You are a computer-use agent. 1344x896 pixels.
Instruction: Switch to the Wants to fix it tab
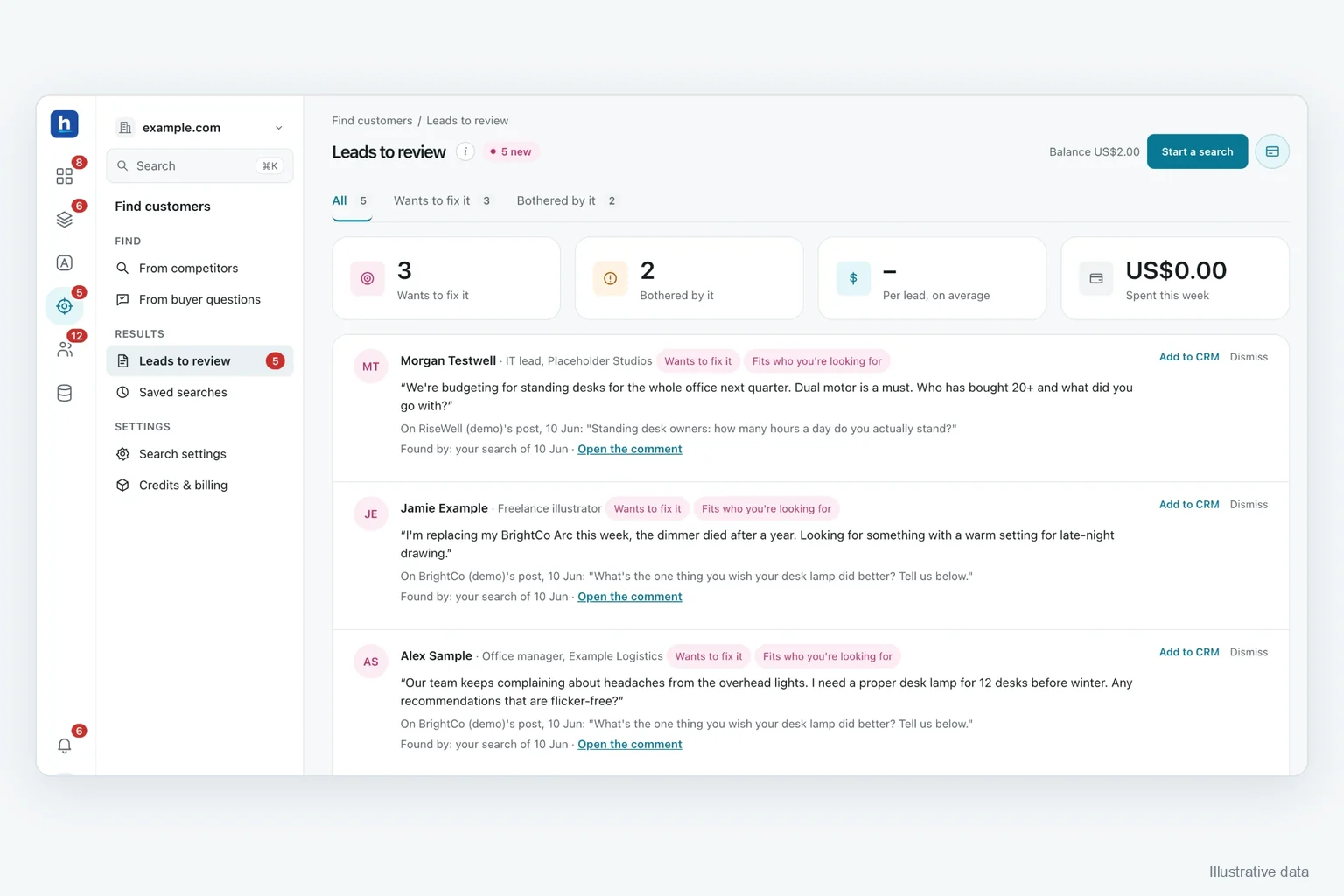[x=444, y=201]
